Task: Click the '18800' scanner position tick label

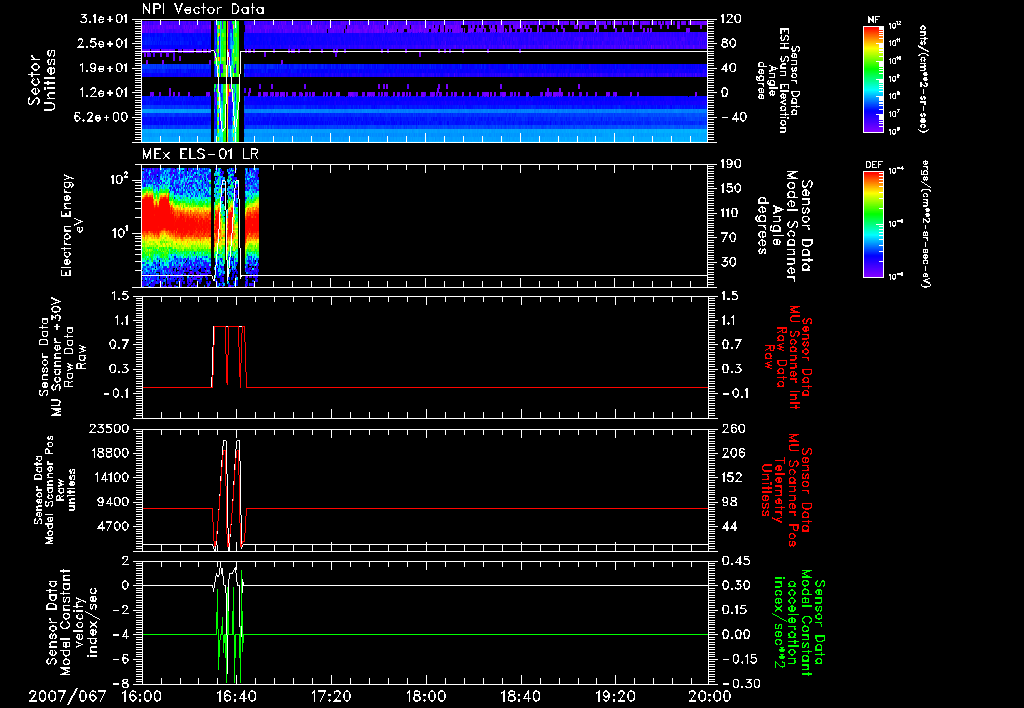Action: pyautogui.click(x=110, y=453)
